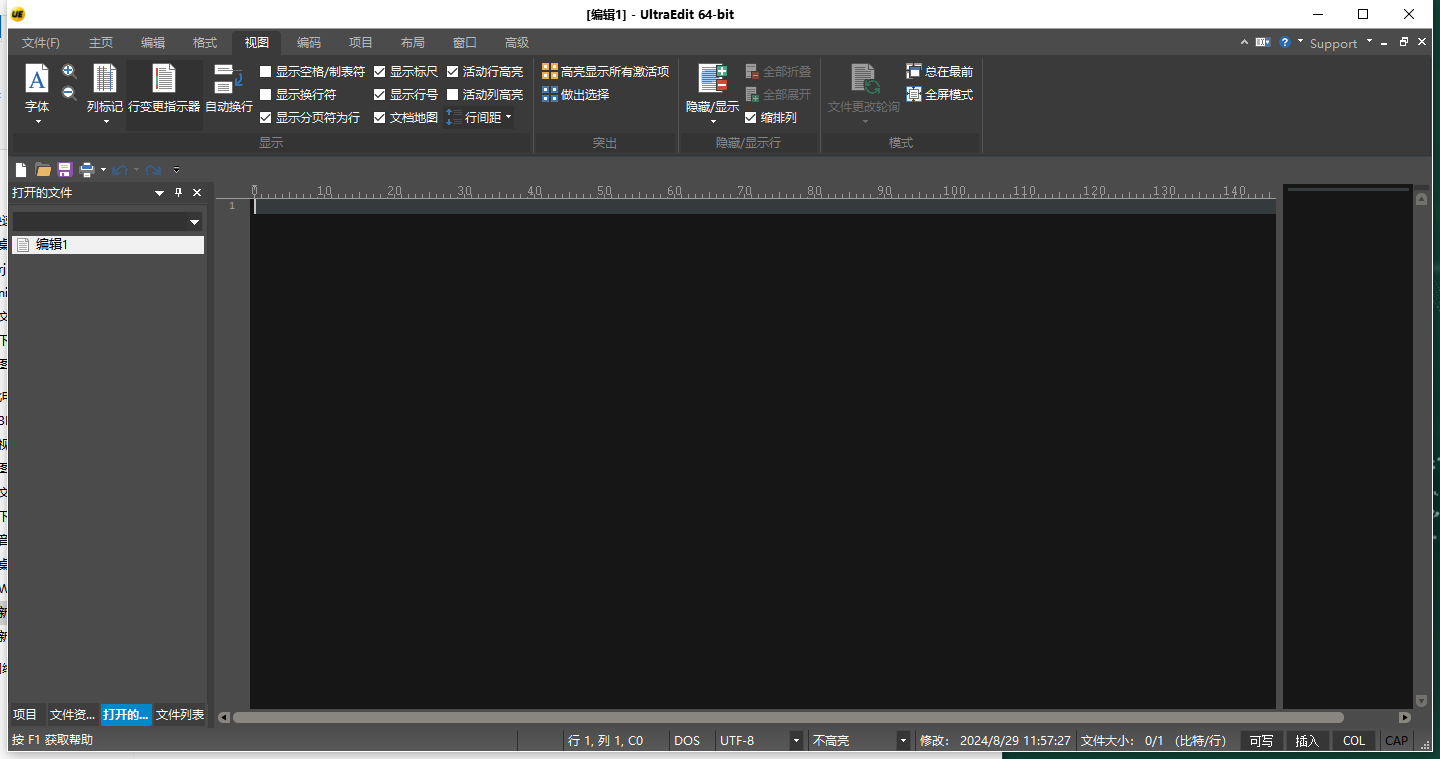Viewport: 1440px width, 759px height.
Task: Click the 做出选择 make selection button
Action: tap(576, 94)
